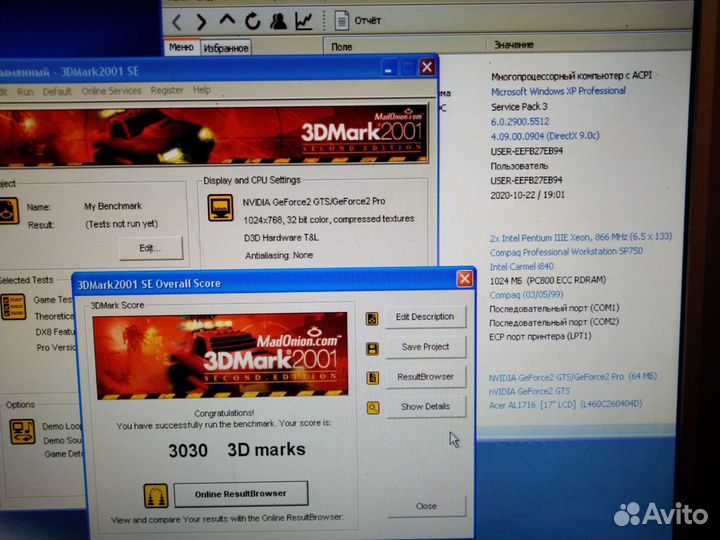Viewport: 720px width, 540px height.
Task: Open the DirectX 9.0c version link
Action: pyautogui.click(x=545, y=136)
